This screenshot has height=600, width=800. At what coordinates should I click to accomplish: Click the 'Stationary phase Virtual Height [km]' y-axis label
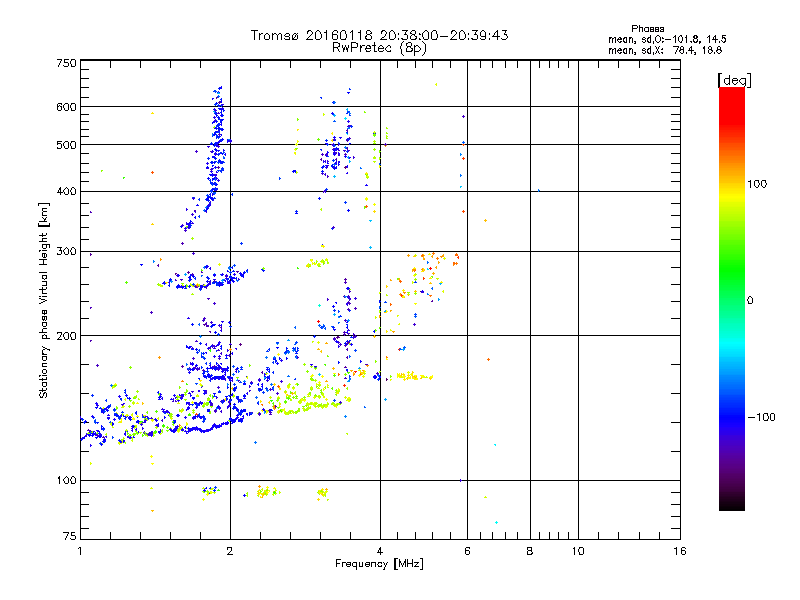(x=44, y=300)
